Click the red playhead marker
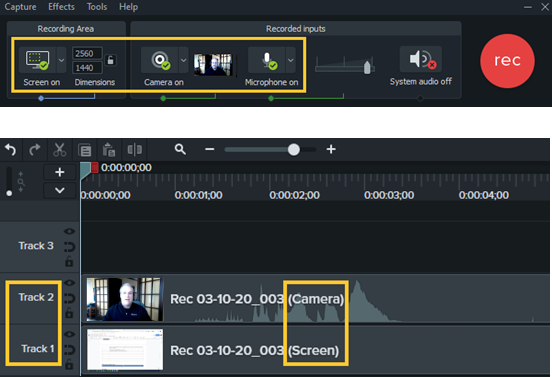 coord(95,168)
